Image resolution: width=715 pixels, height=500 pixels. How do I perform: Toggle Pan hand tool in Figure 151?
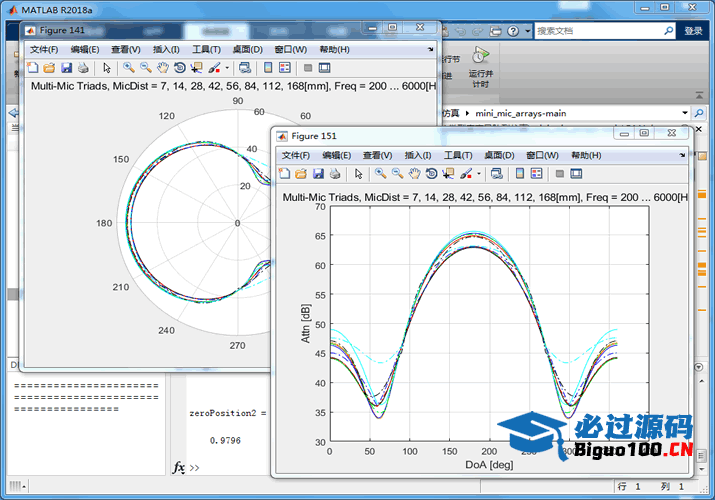click(x=414, y=174)
